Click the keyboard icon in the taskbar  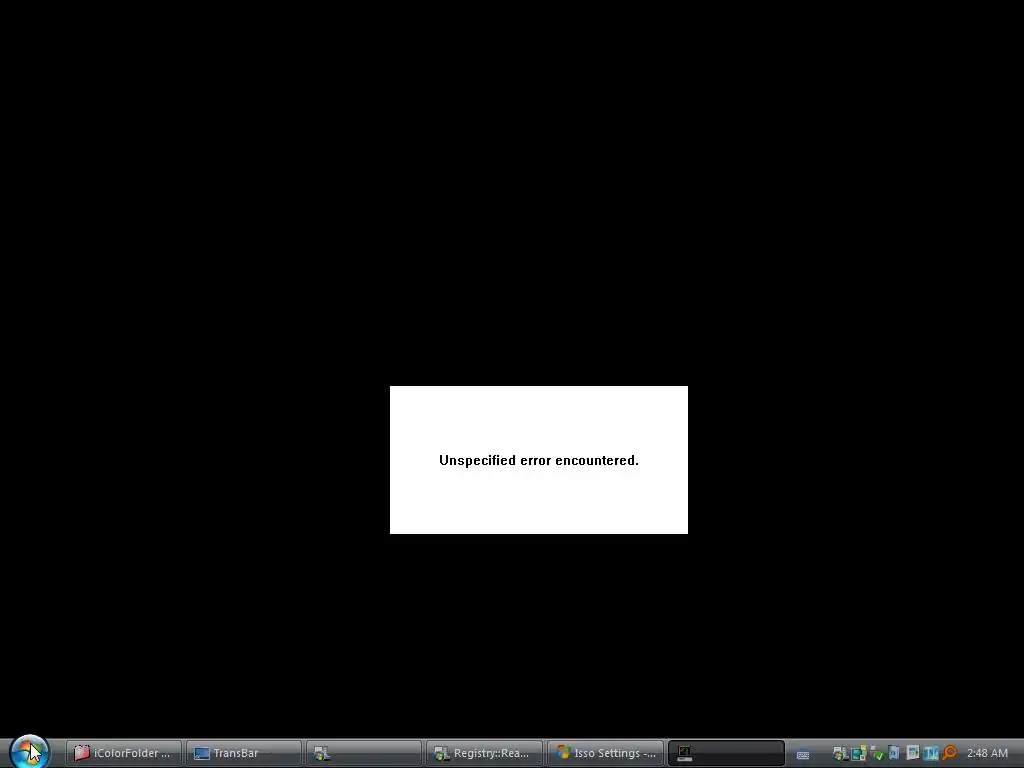[x=803, y=754]
